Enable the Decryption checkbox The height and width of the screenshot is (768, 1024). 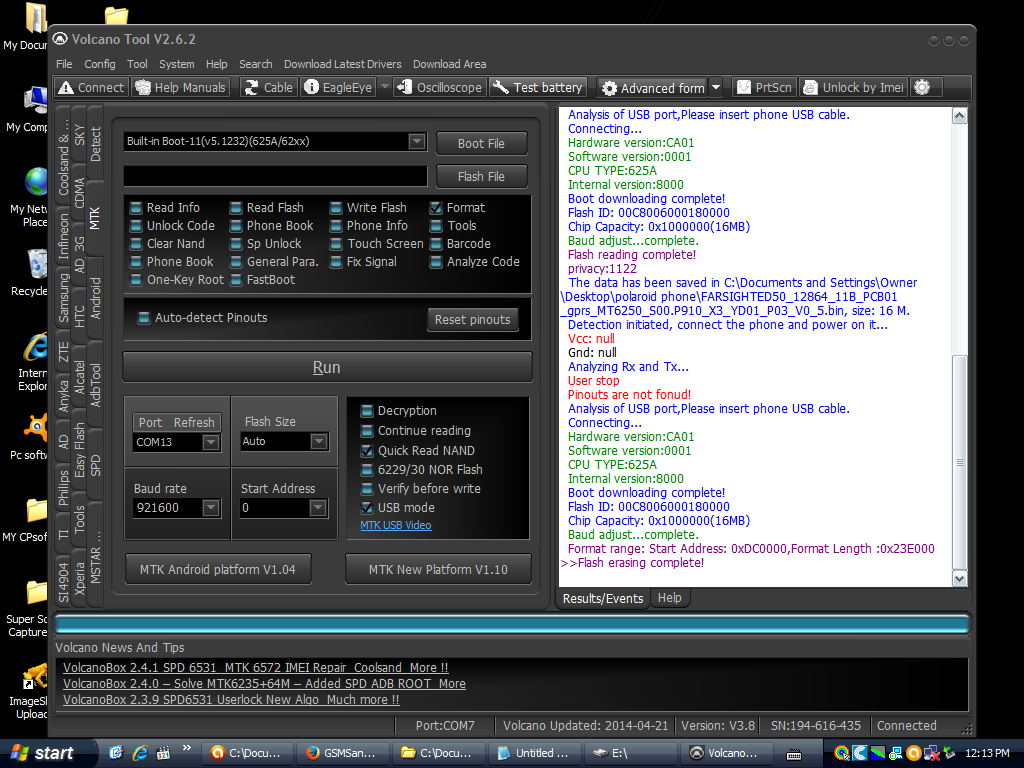(x=367, y=411)
